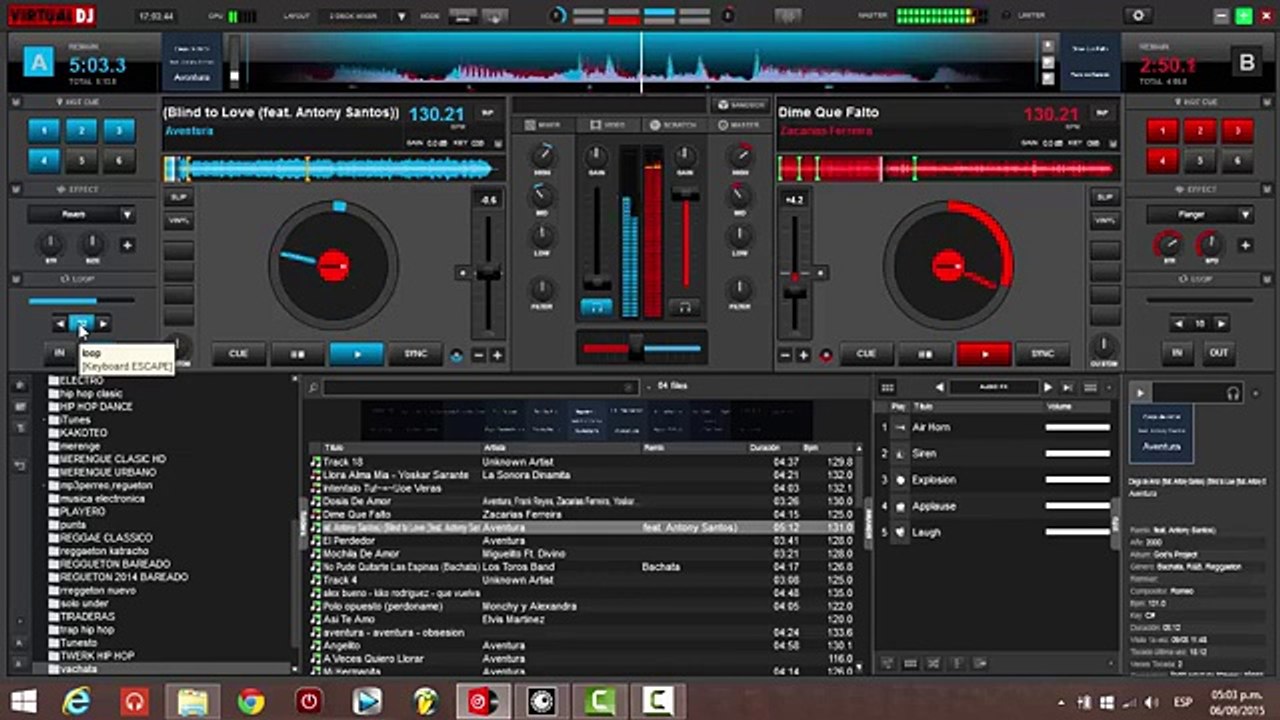Set loop OUT point on deck B
The image size is (1280, 720).
pos(1218,353)
